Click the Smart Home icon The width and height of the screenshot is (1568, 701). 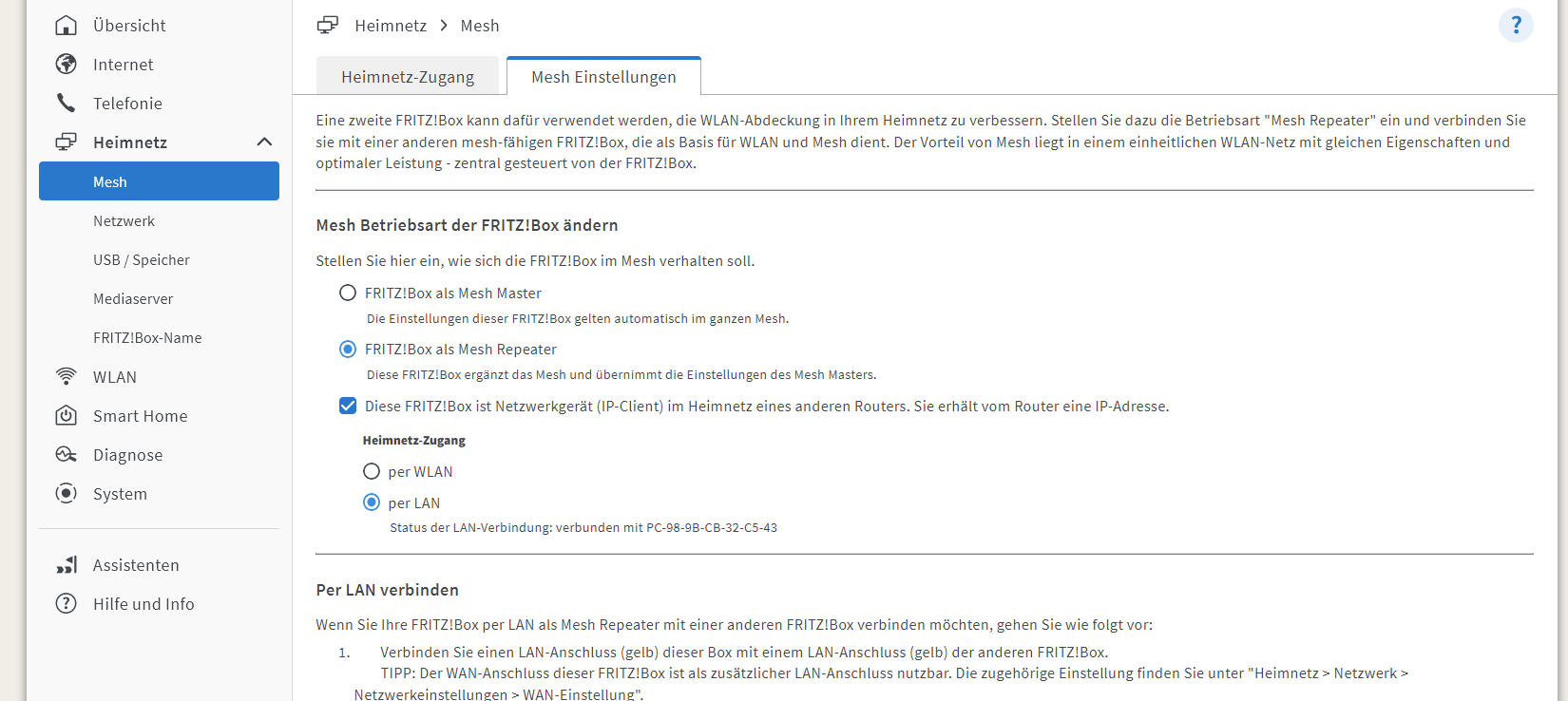coord(66,415)
